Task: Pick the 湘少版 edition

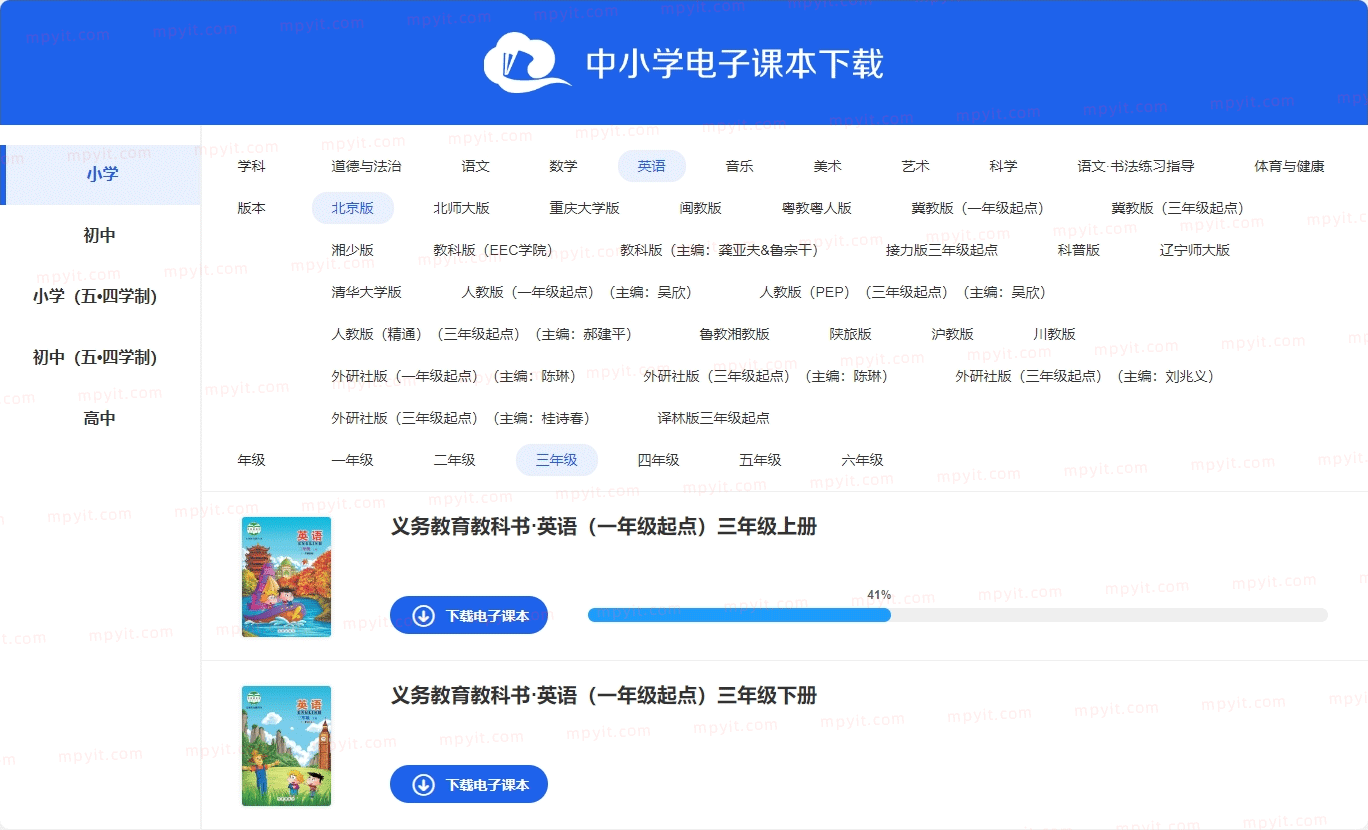Action: coord(353,250)
